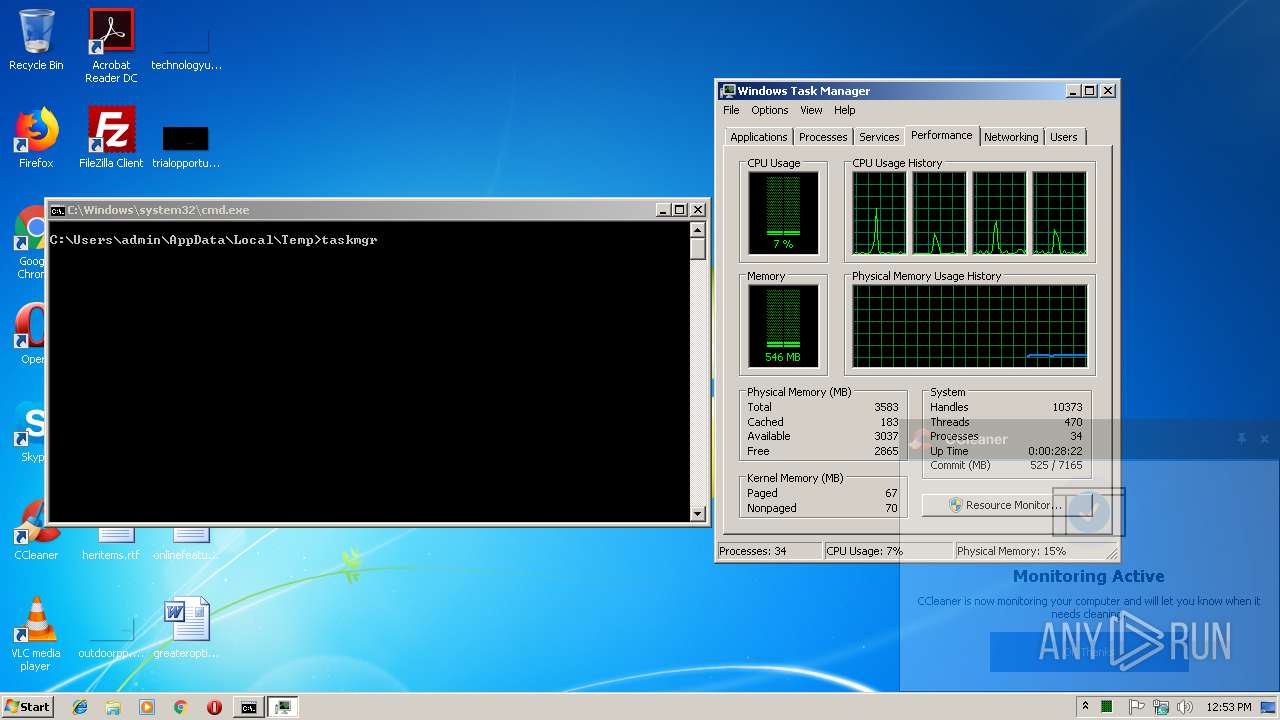Select the CCleaner desktop shortcut
The width and height of the screenshot is (1280, 720).
[x=36, y=530]
